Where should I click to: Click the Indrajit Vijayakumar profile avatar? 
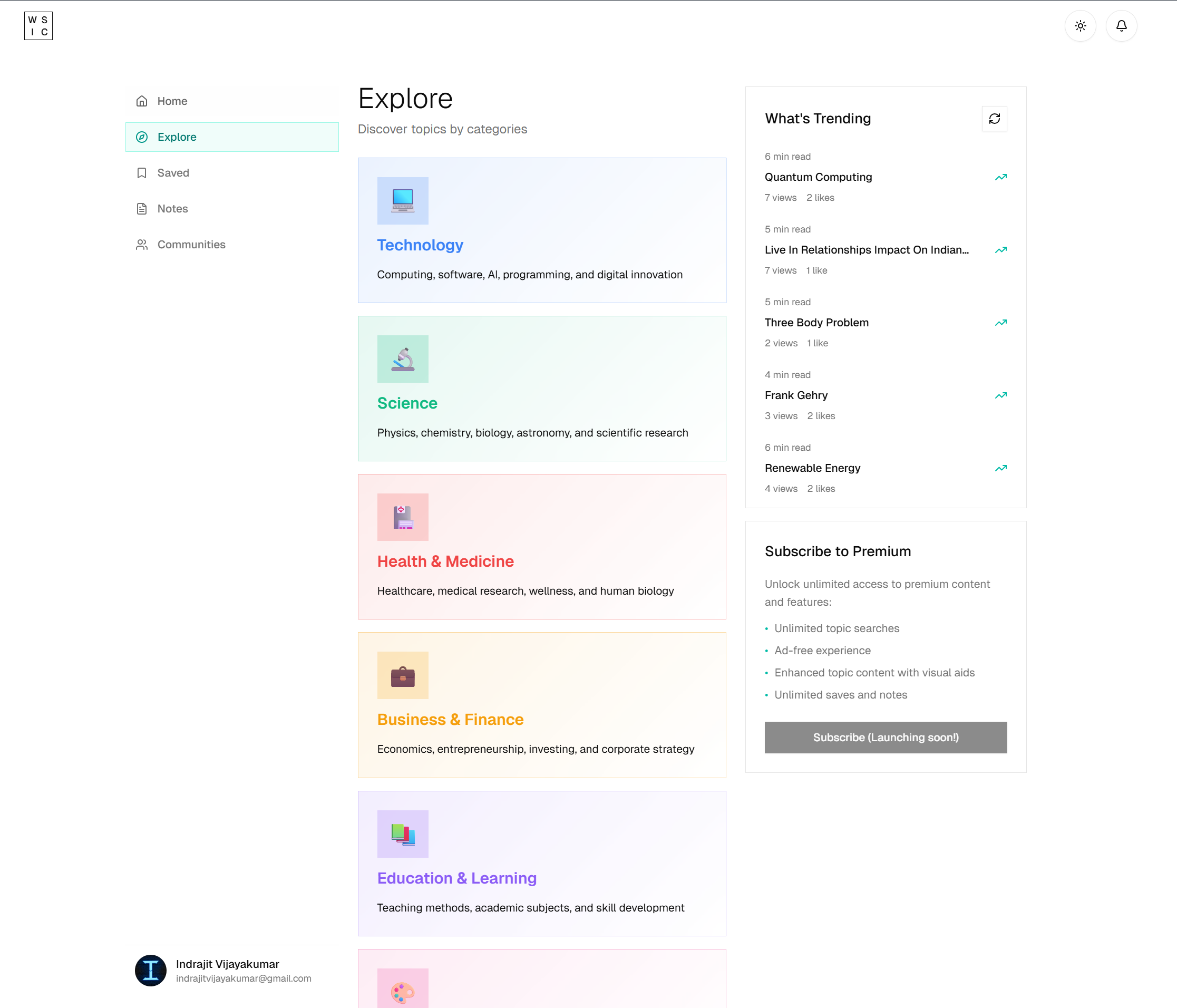point(151,970)
